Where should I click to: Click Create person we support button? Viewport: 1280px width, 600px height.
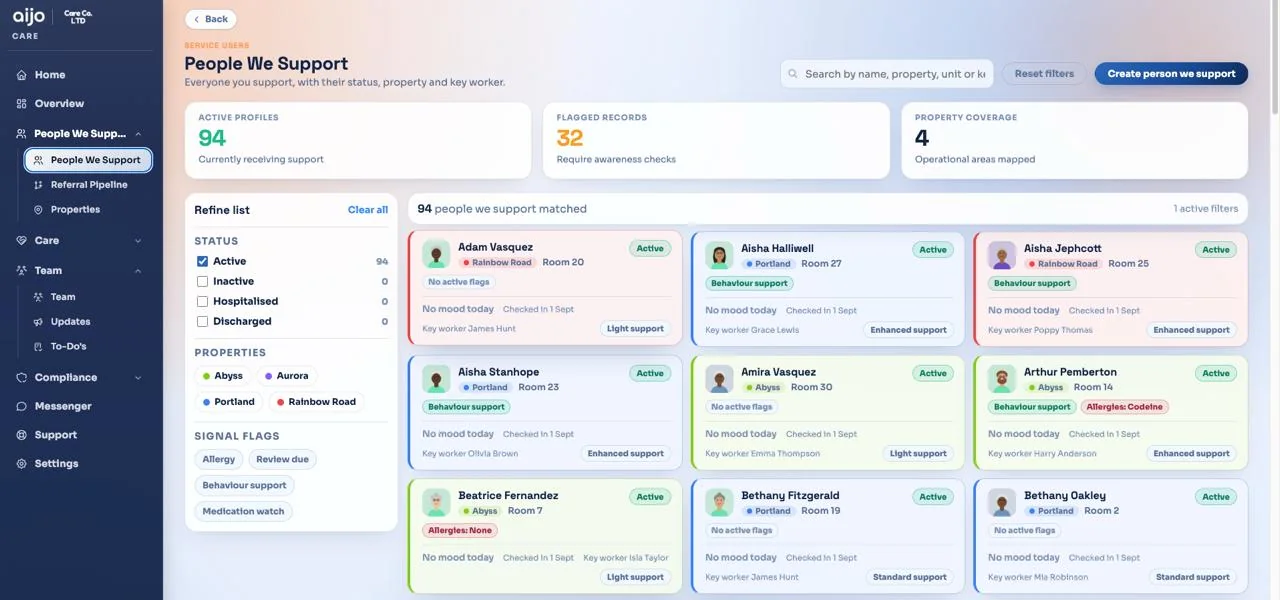click(1171, 74)
